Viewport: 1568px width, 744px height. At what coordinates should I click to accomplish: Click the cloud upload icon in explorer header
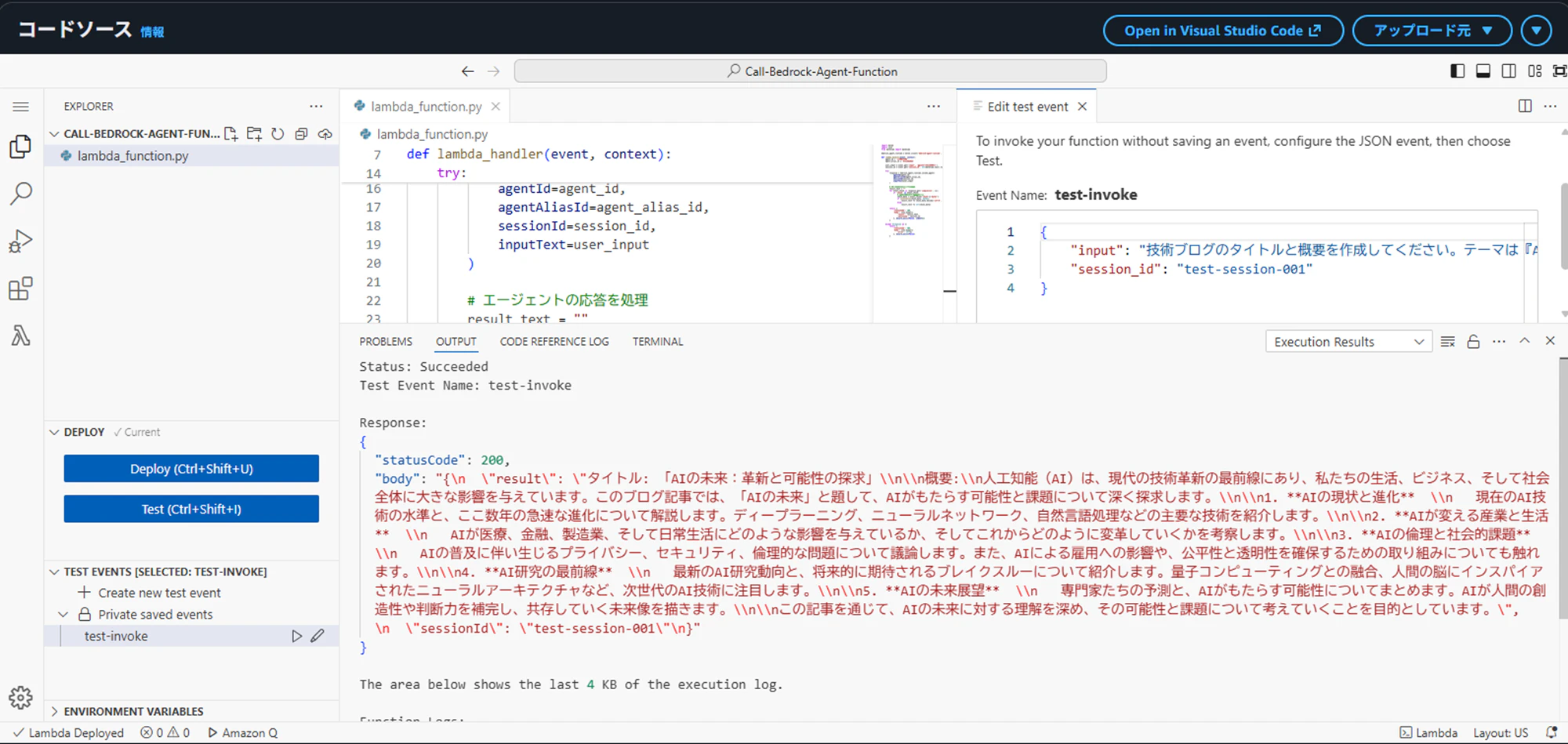(x=325, y=134)
